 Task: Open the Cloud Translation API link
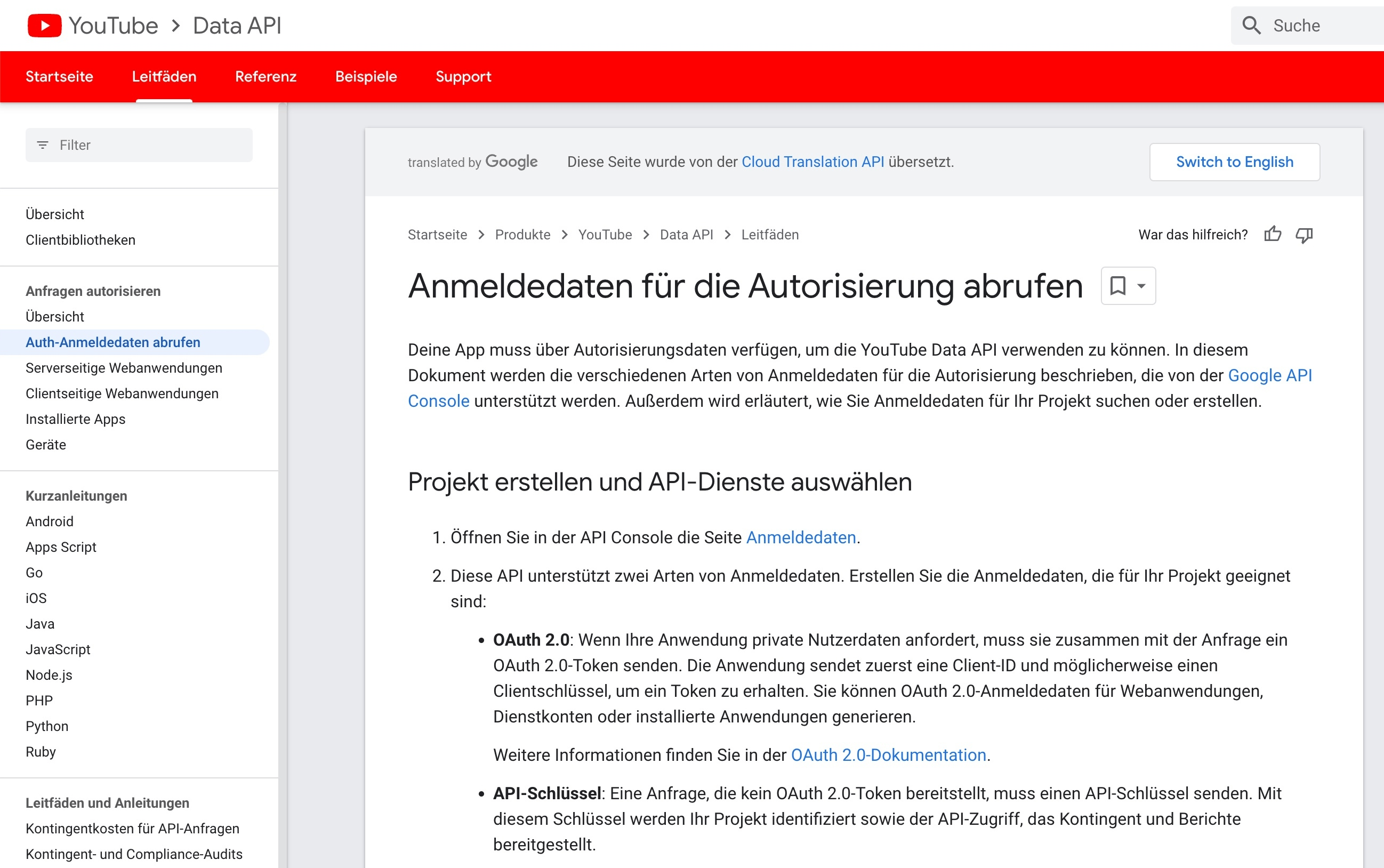(812, 162)
